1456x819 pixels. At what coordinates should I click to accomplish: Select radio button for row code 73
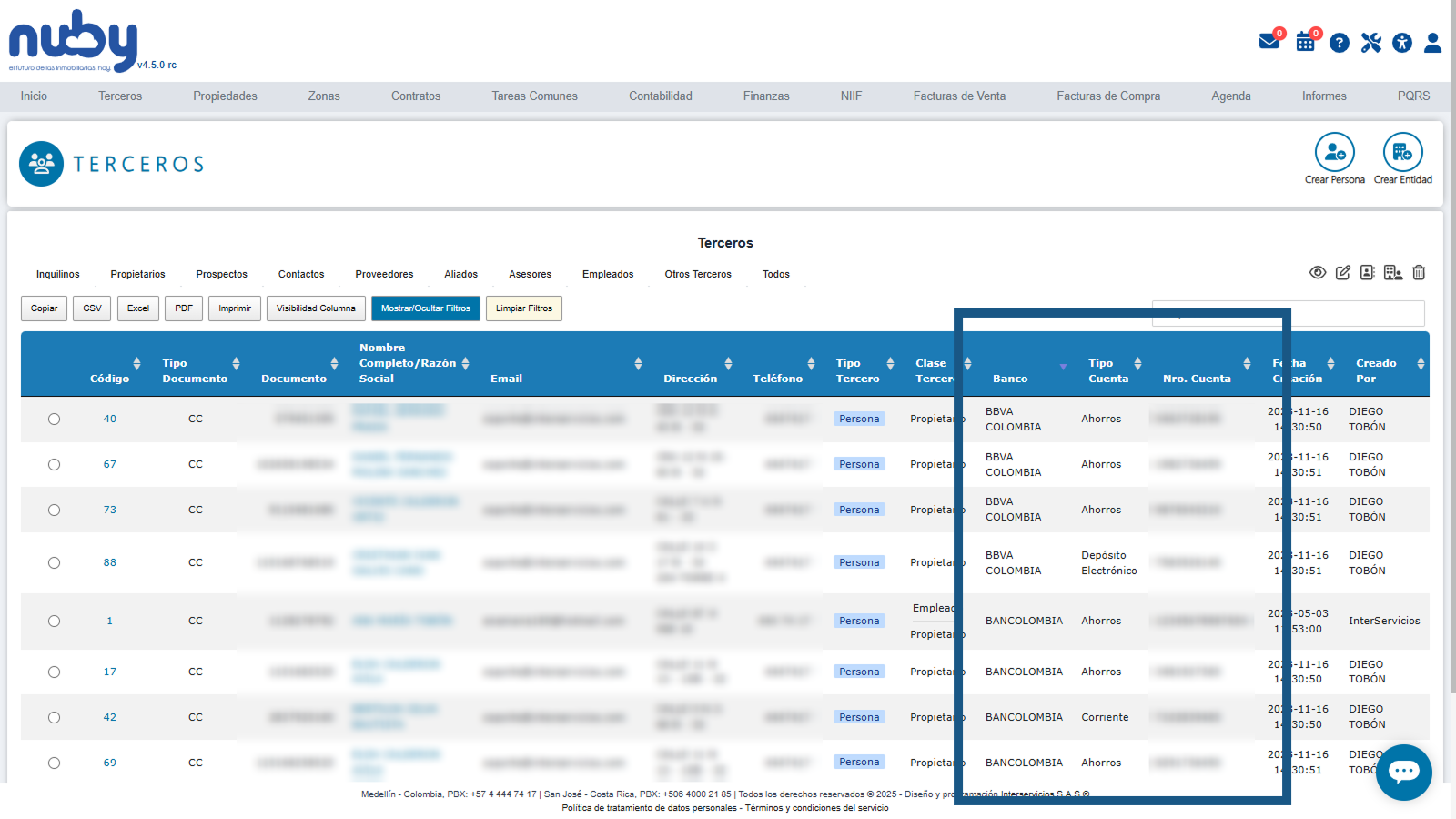[55, 511]
